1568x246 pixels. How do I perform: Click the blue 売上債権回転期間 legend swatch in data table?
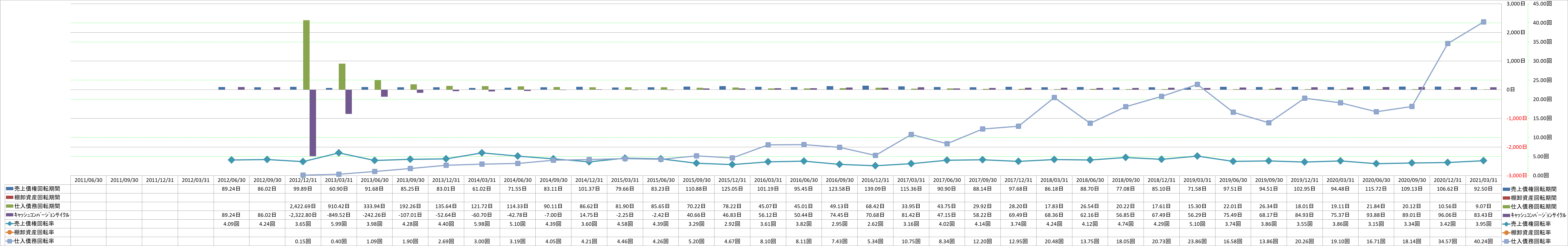10,189
